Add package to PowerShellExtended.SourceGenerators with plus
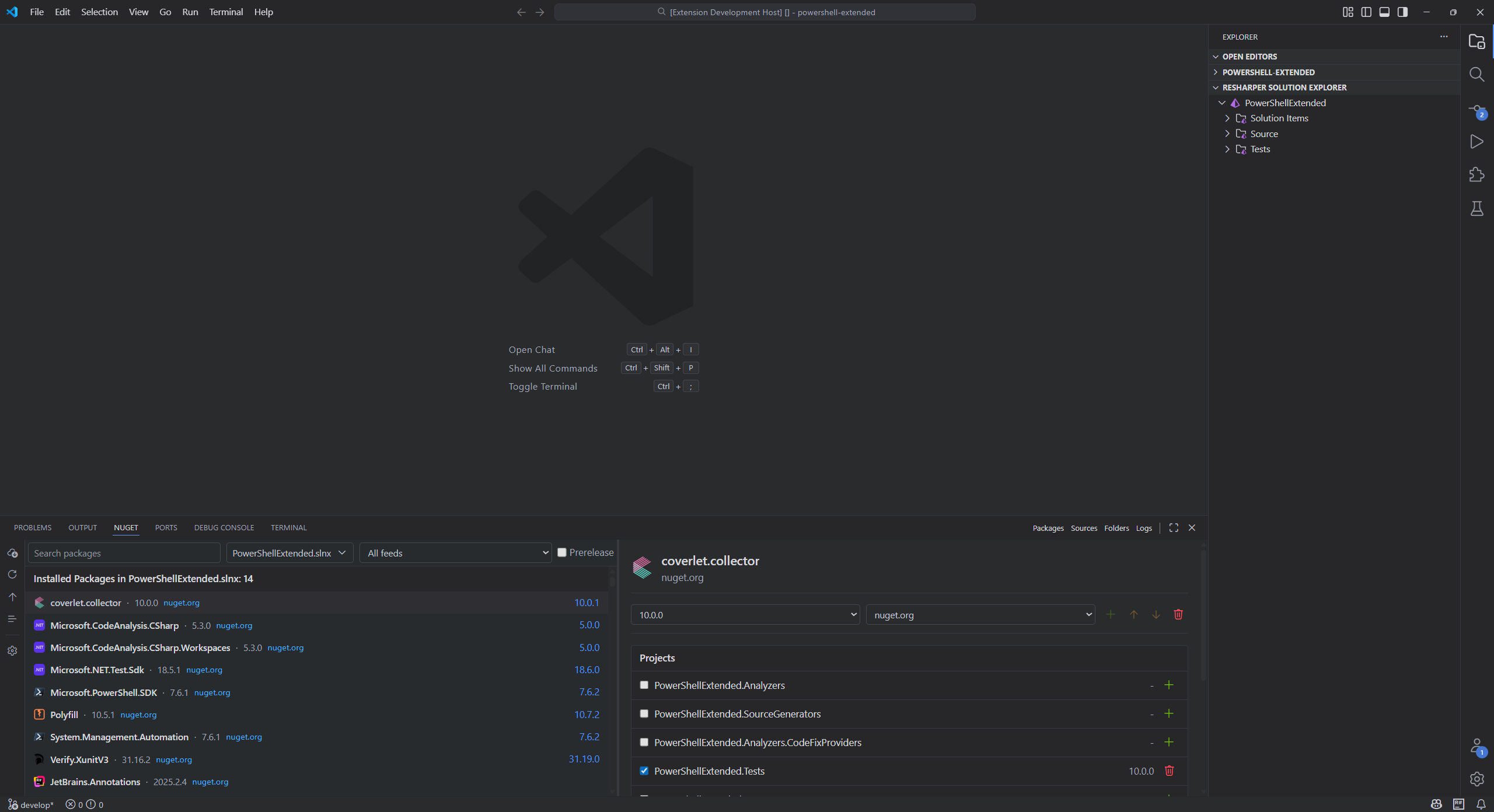1494x812 pixels. [x=1169, y=713]
